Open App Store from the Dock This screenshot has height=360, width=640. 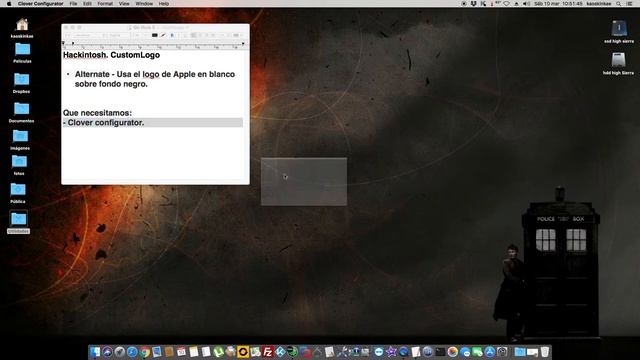pos(489,352)
